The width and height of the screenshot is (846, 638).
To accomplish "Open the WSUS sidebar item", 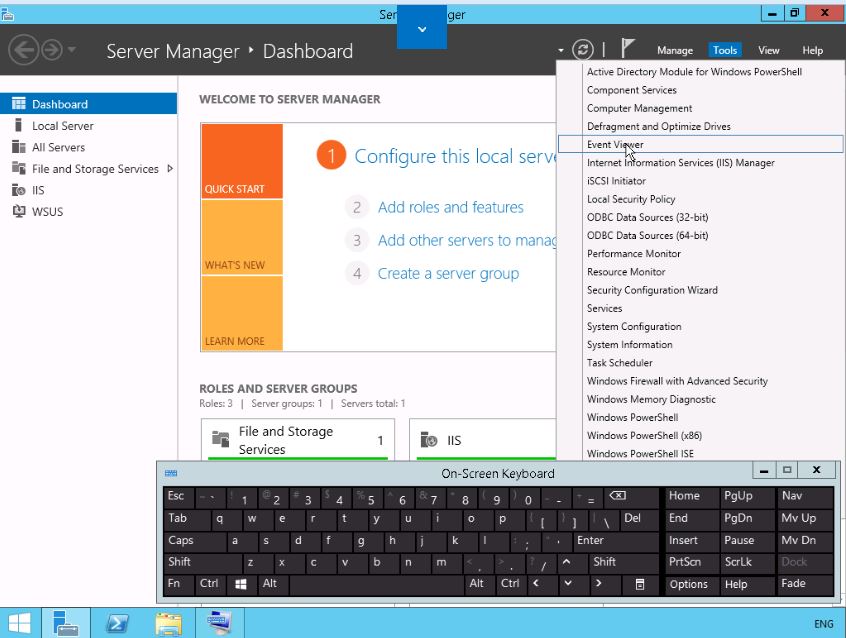I will coord(46,211).
